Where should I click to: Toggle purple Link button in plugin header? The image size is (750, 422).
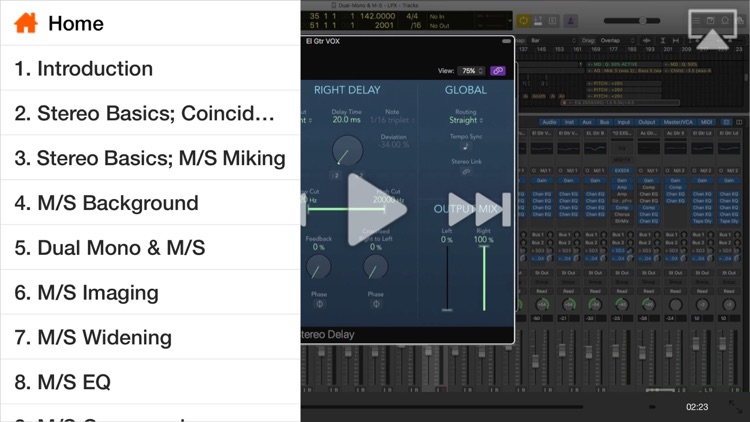497,71
